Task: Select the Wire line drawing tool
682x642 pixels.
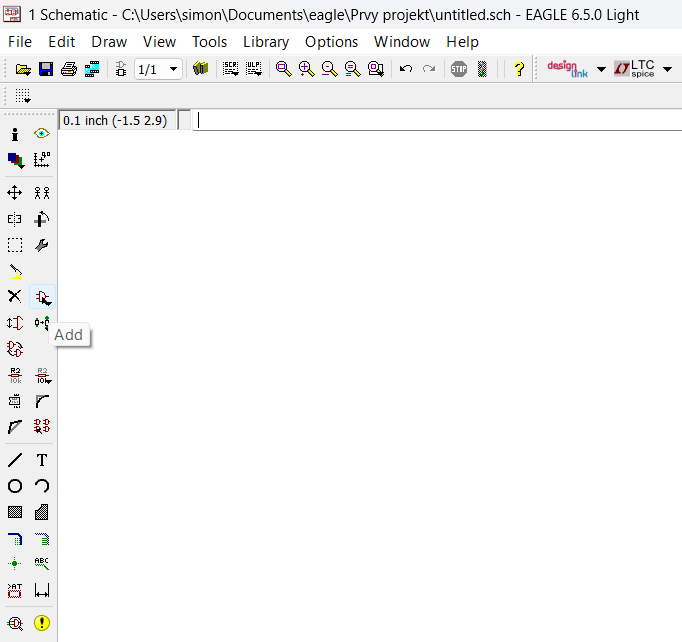Action: pyautogui.click(x=15, y=460)
